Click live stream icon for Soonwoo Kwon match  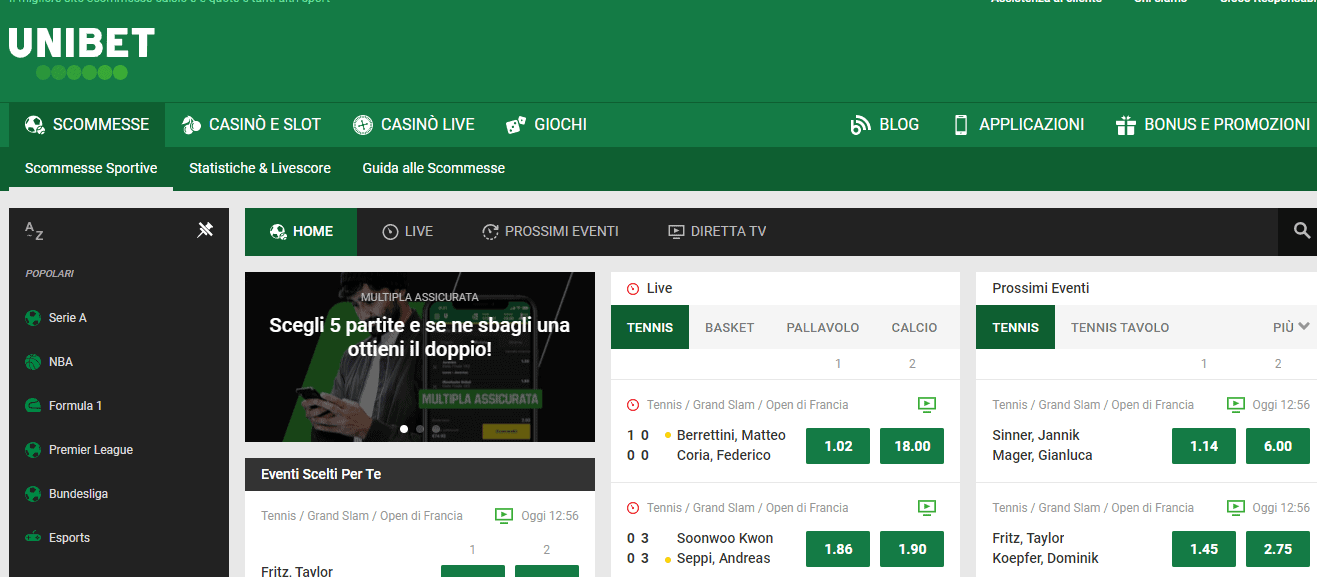927,508
